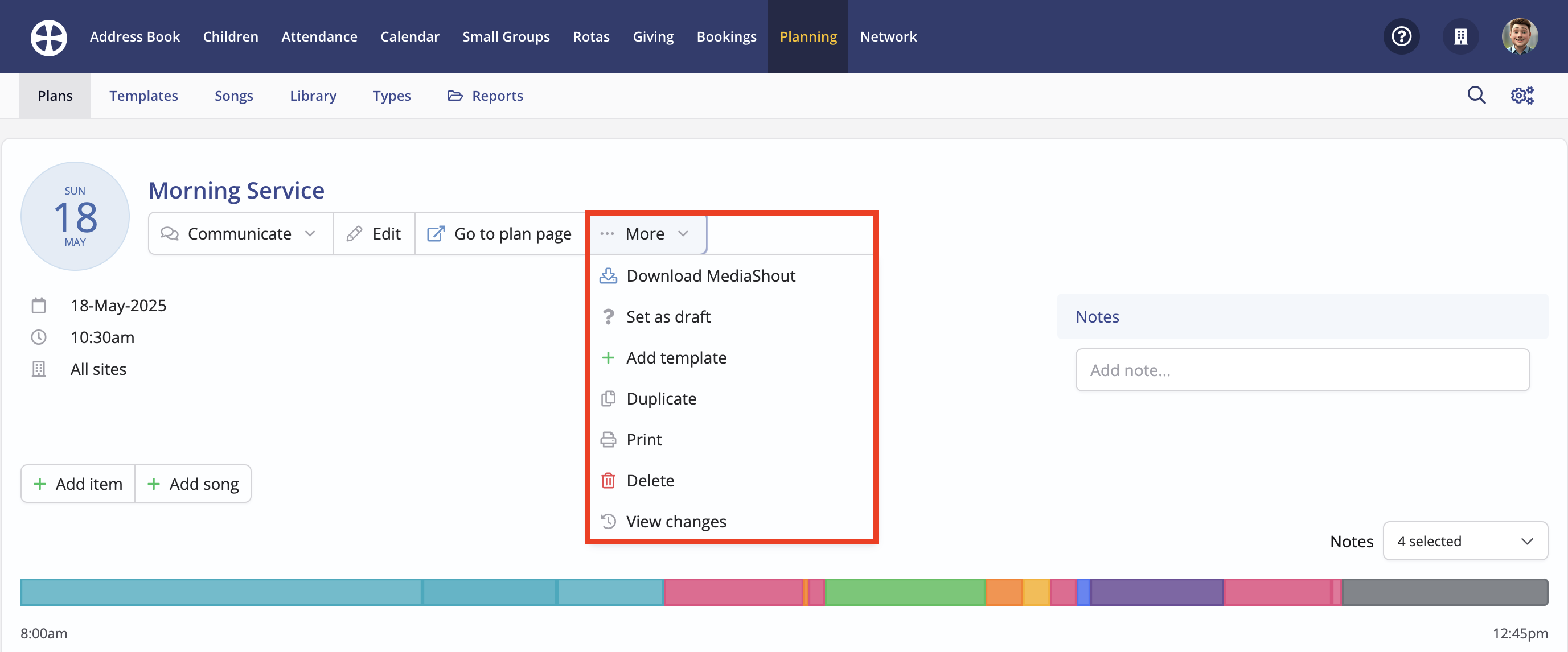Click the Edit button

[x=373, y=234]
